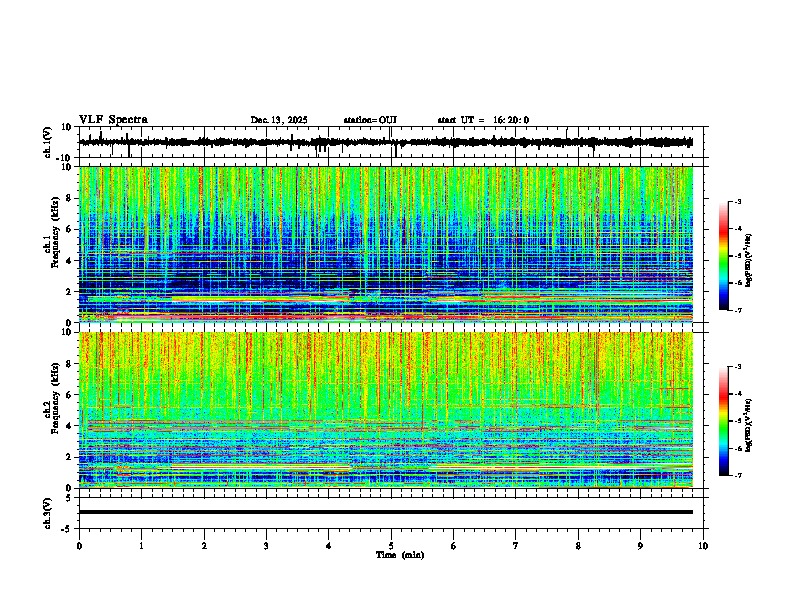The image size is (792, 612).
Task: Click the "VLF Spectra" plot title
Action: (113, 120)
